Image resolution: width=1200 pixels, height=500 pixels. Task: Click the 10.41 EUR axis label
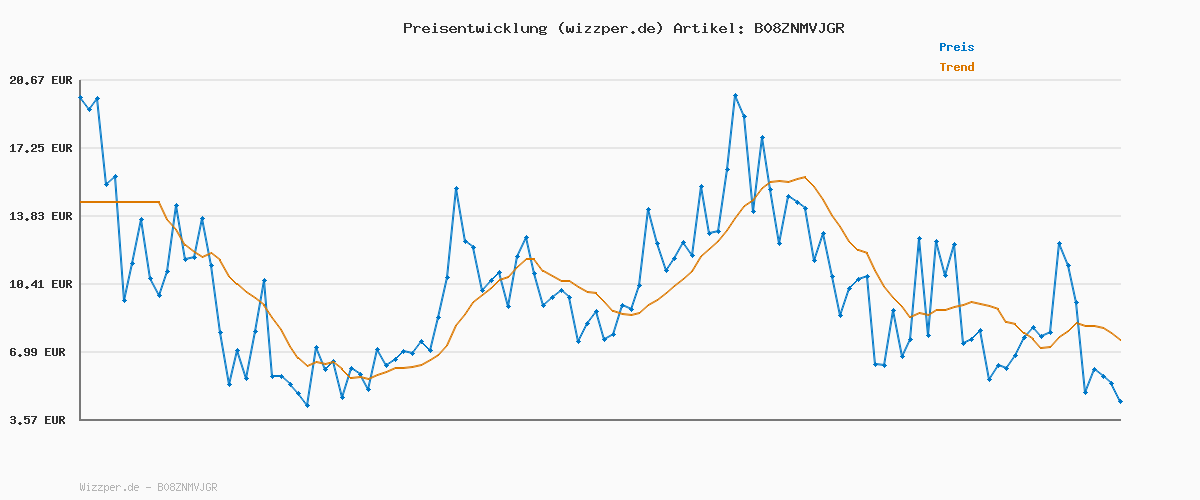40,284
